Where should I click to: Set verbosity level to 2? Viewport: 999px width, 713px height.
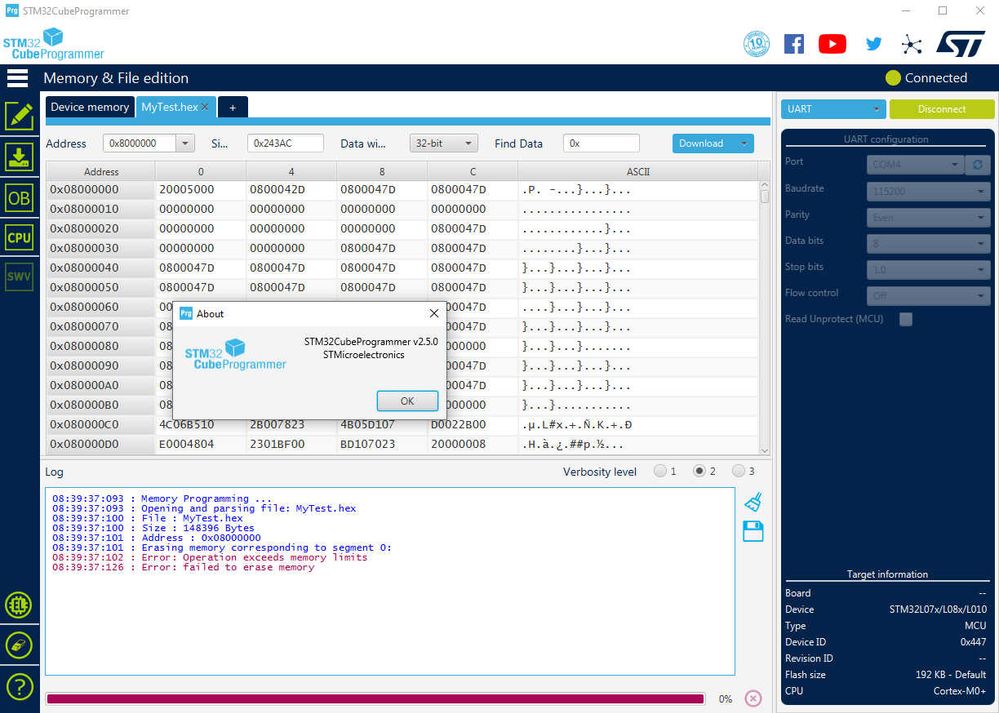point(700,471)
